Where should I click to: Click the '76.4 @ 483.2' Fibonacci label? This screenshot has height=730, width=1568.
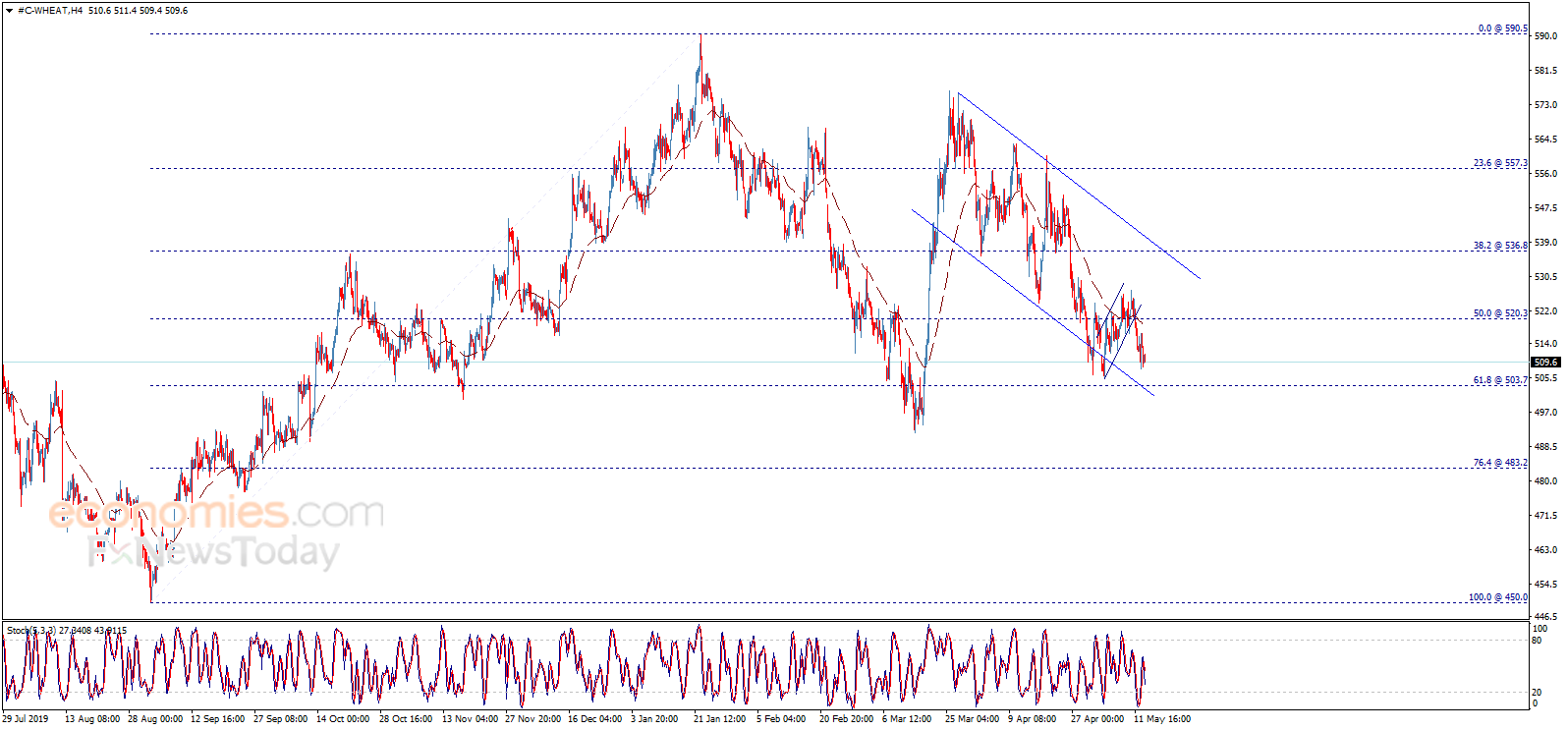tap(1500, 463)
